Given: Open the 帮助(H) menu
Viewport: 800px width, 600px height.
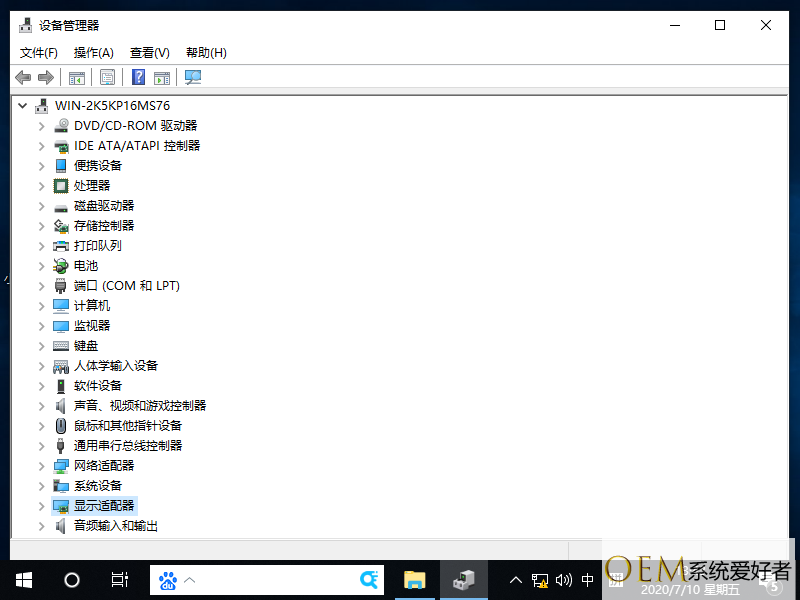Looking at the screenshot, I should [206, 52].
